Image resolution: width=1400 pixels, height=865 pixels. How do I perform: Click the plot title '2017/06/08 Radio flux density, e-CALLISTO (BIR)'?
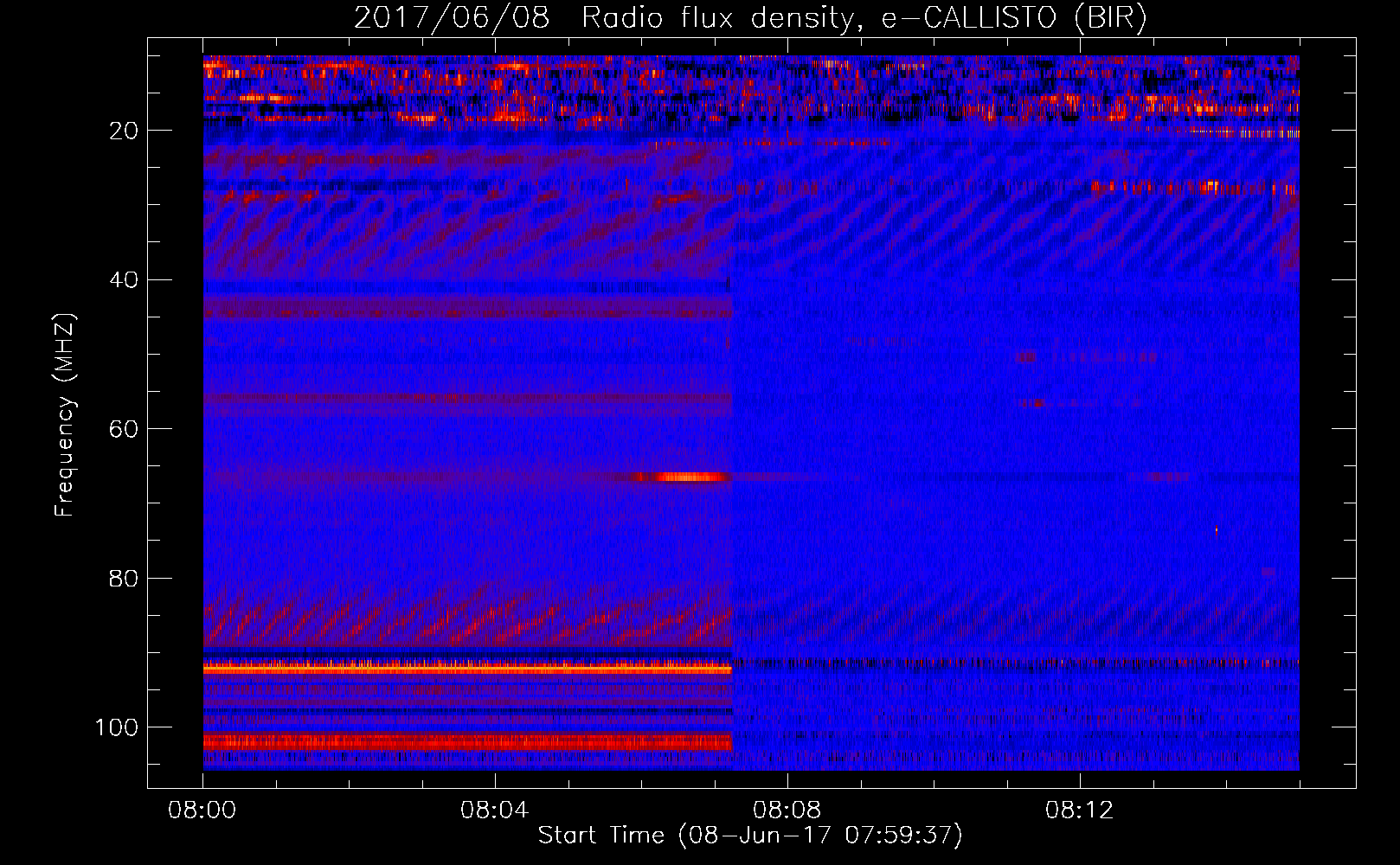click(750, 17)
